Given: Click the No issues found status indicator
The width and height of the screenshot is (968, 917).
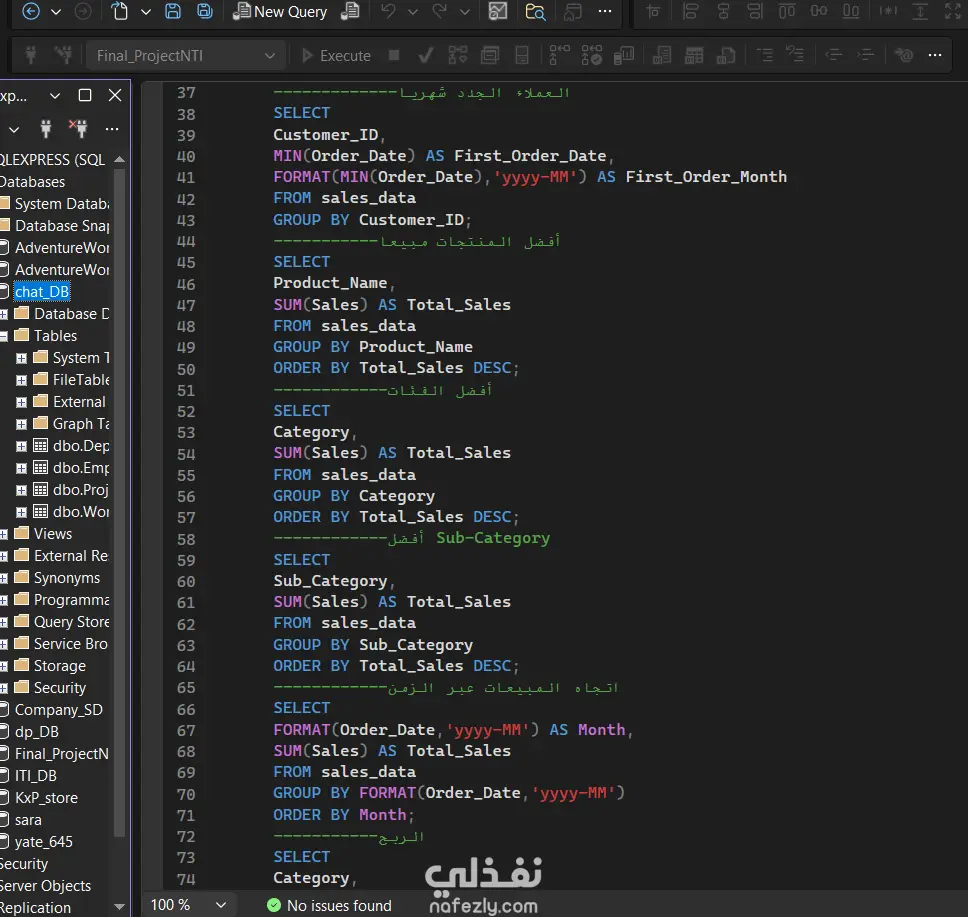Looking at the screenshot, I should point(329,905).
